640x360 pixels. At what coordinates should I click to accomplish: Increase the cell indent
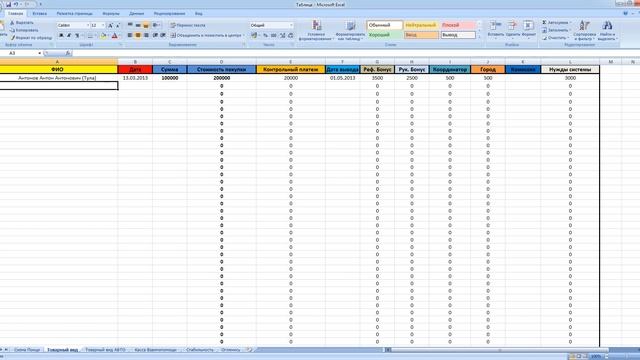[x=163, y=36]
